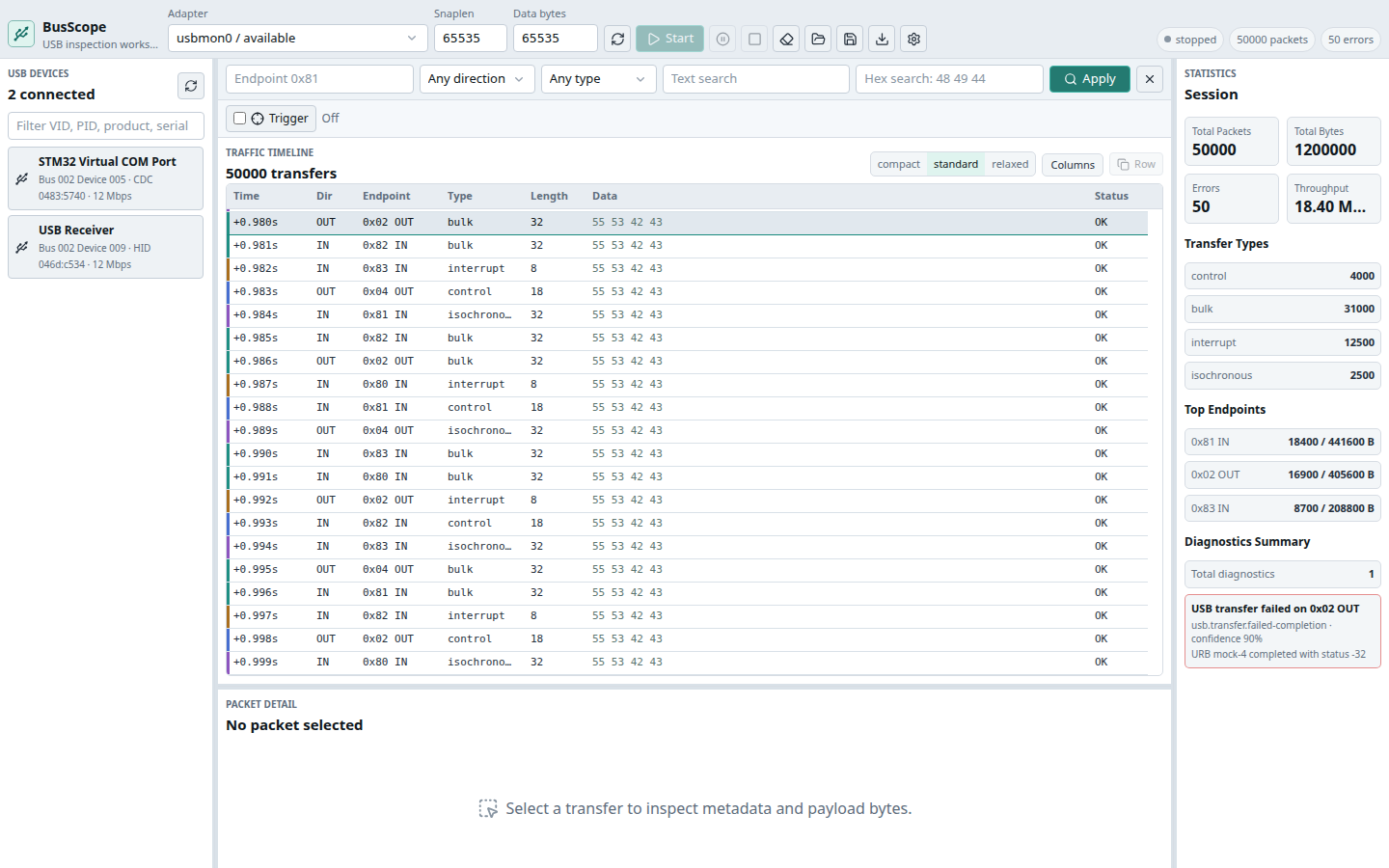Screen dimensions: 1389x868
Task: Clear captured traffic with eraser icon
Action: 786,39
